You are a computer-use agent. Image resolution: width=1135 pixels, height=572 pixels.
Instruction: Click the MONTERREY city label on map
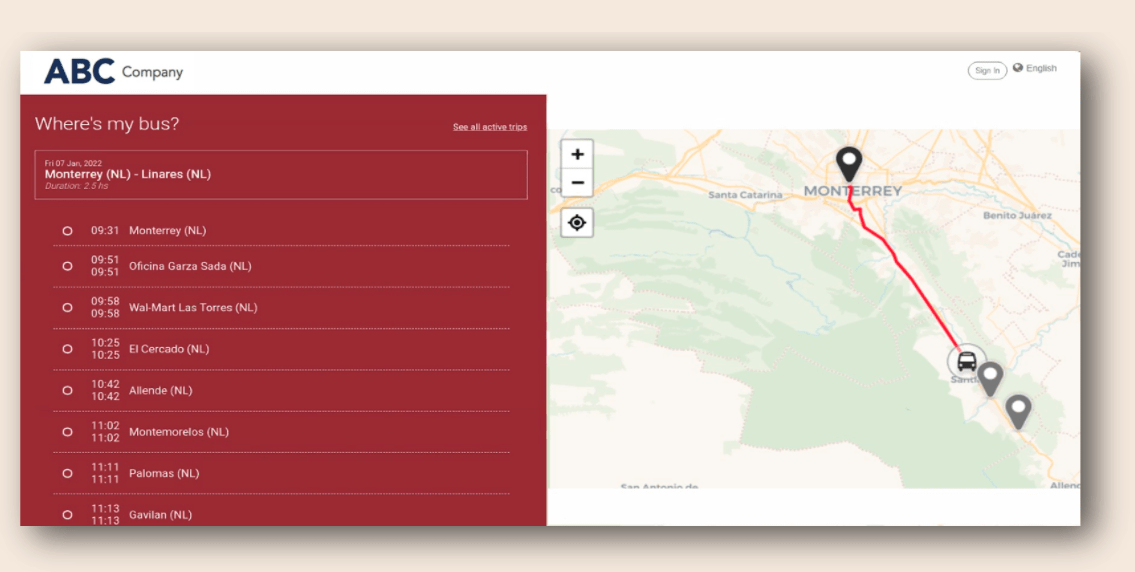point(853,191)
